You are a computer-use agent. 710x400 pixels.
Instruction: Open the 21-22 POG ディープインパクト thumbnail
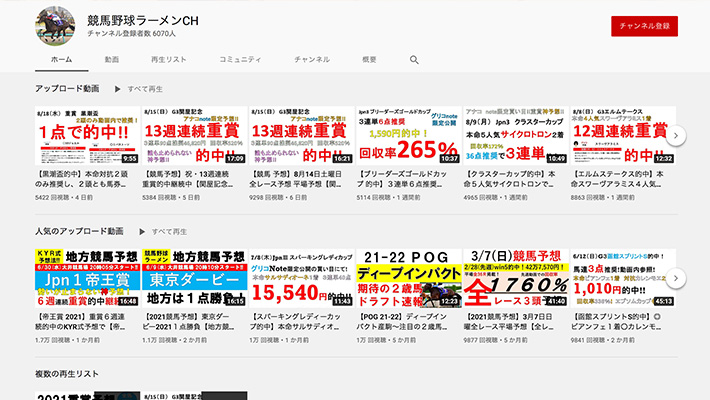coord(409,278)
